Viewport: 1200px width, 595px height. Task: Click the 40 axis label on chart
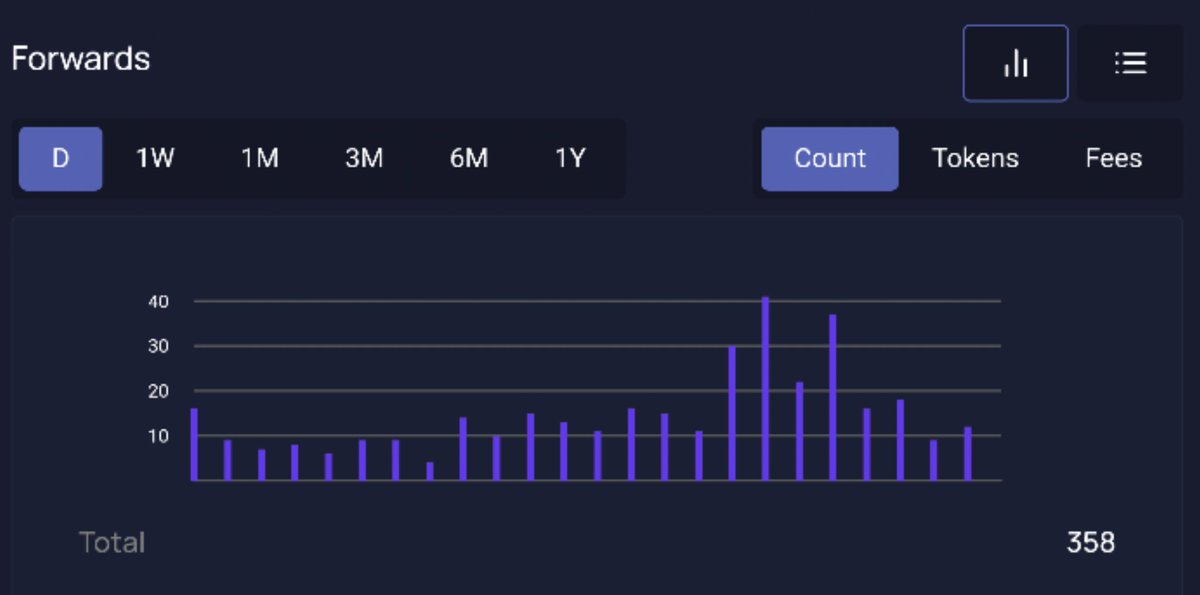tap(160, 301)
